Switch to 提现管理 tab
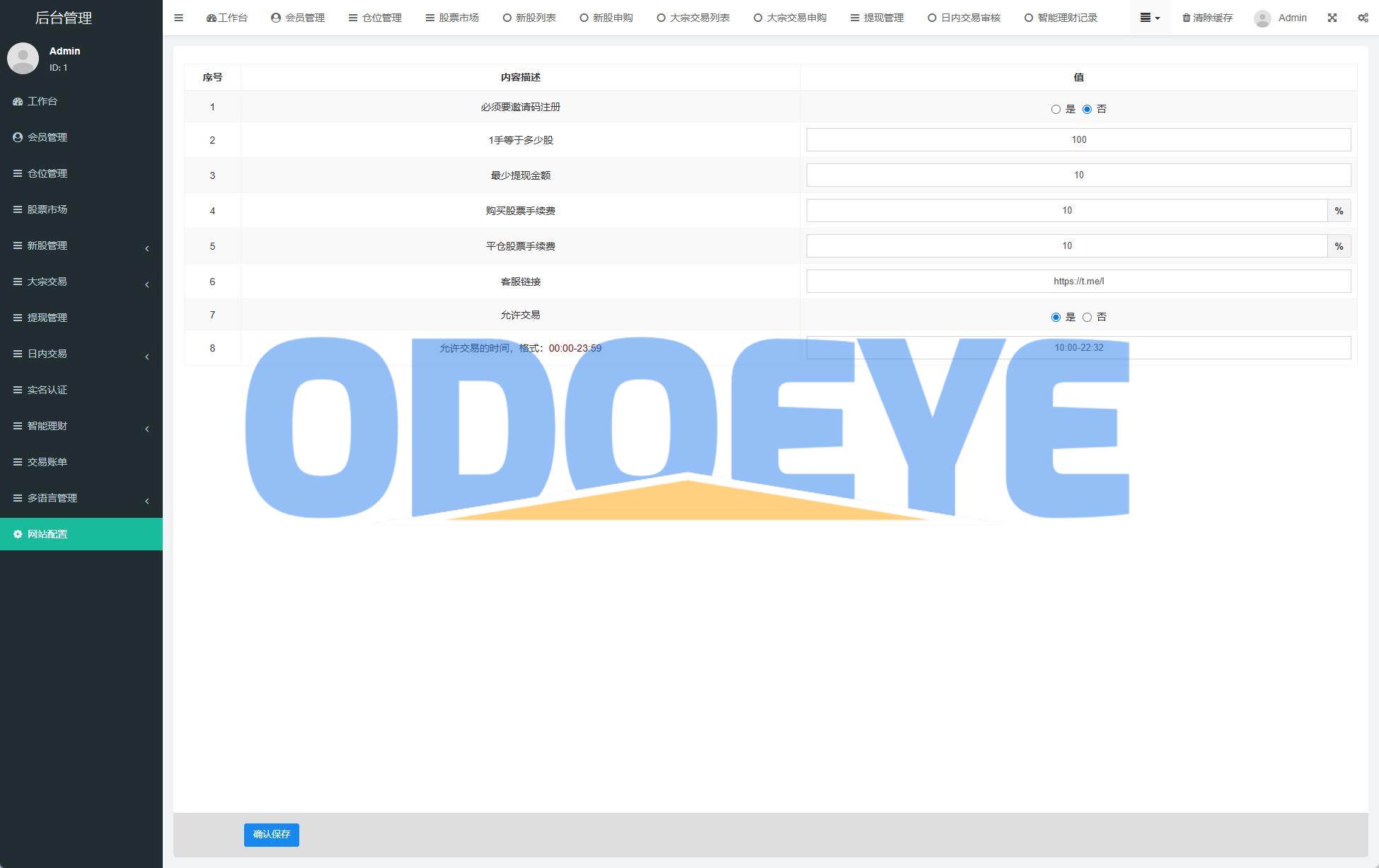The width and height of the screenshot is (1379, 868). [877, 18]
